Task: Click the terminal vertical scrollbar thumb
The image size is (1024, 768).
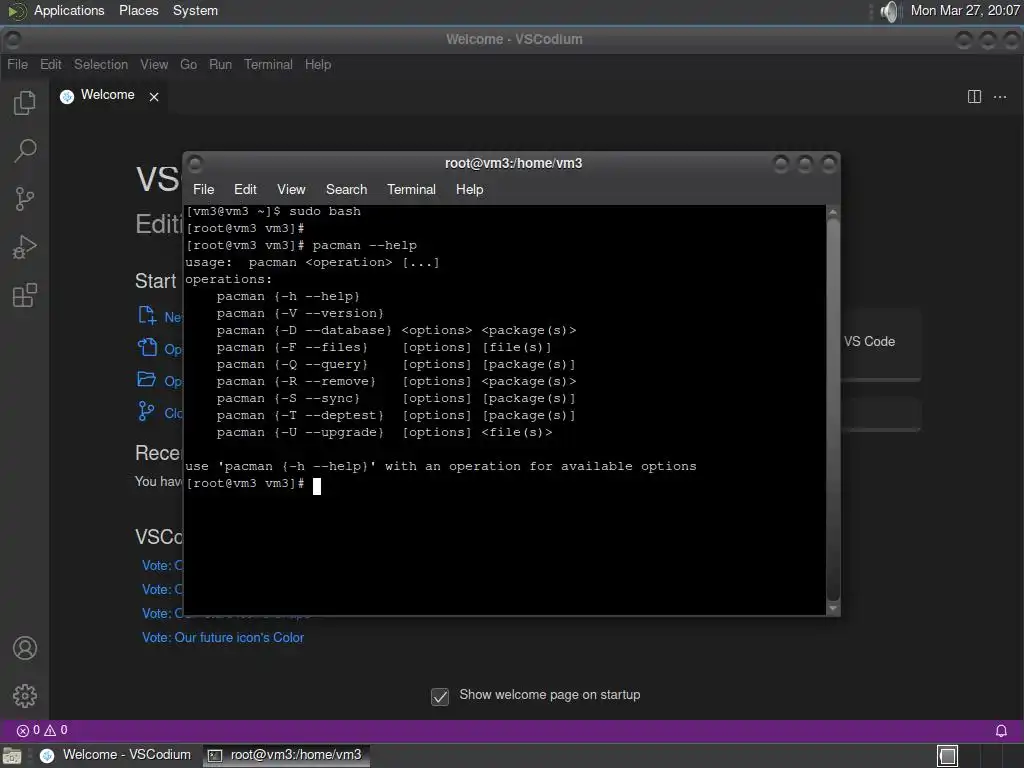Action: [833, 409]
